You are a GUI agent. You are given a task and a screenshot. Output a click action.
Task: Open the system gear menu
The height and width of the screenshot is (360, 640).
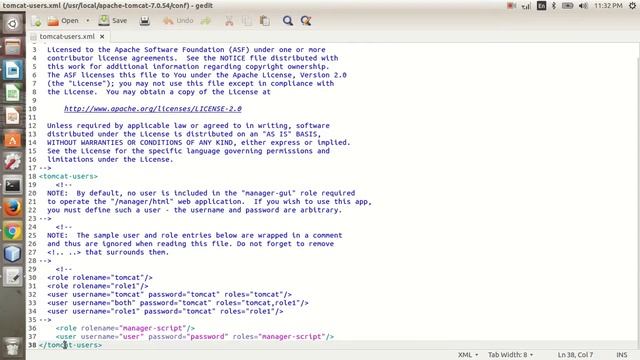click(x=632, y=5)
